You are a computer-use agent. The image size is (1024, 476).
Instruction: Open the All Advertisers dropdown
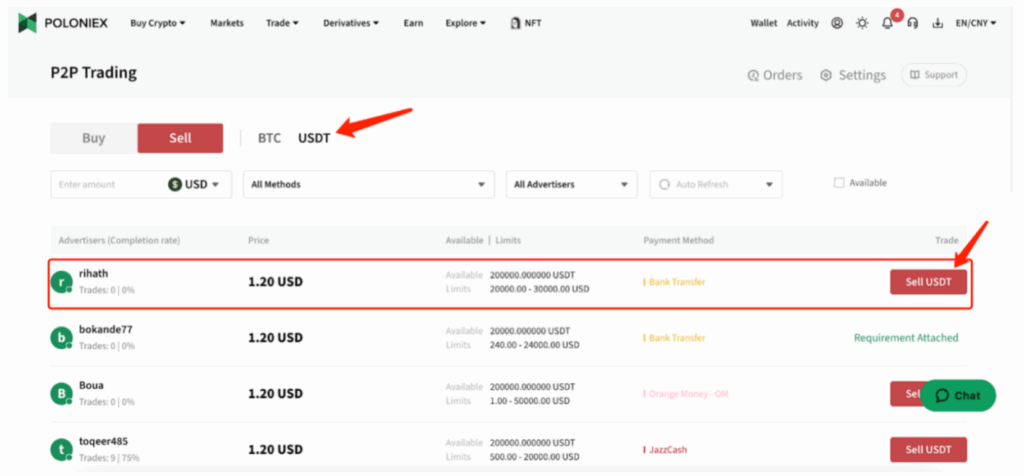(571, 184)
